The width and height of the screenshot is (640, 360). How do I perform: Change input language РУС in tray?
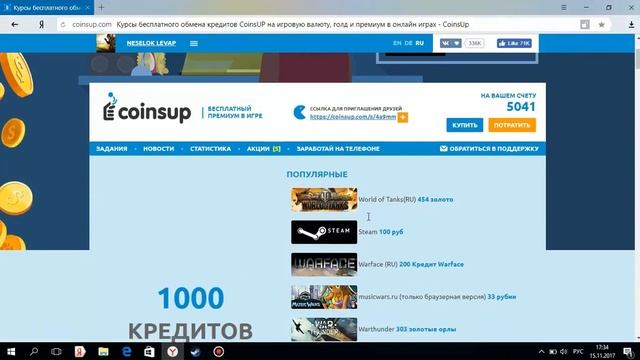pos(578,351)
